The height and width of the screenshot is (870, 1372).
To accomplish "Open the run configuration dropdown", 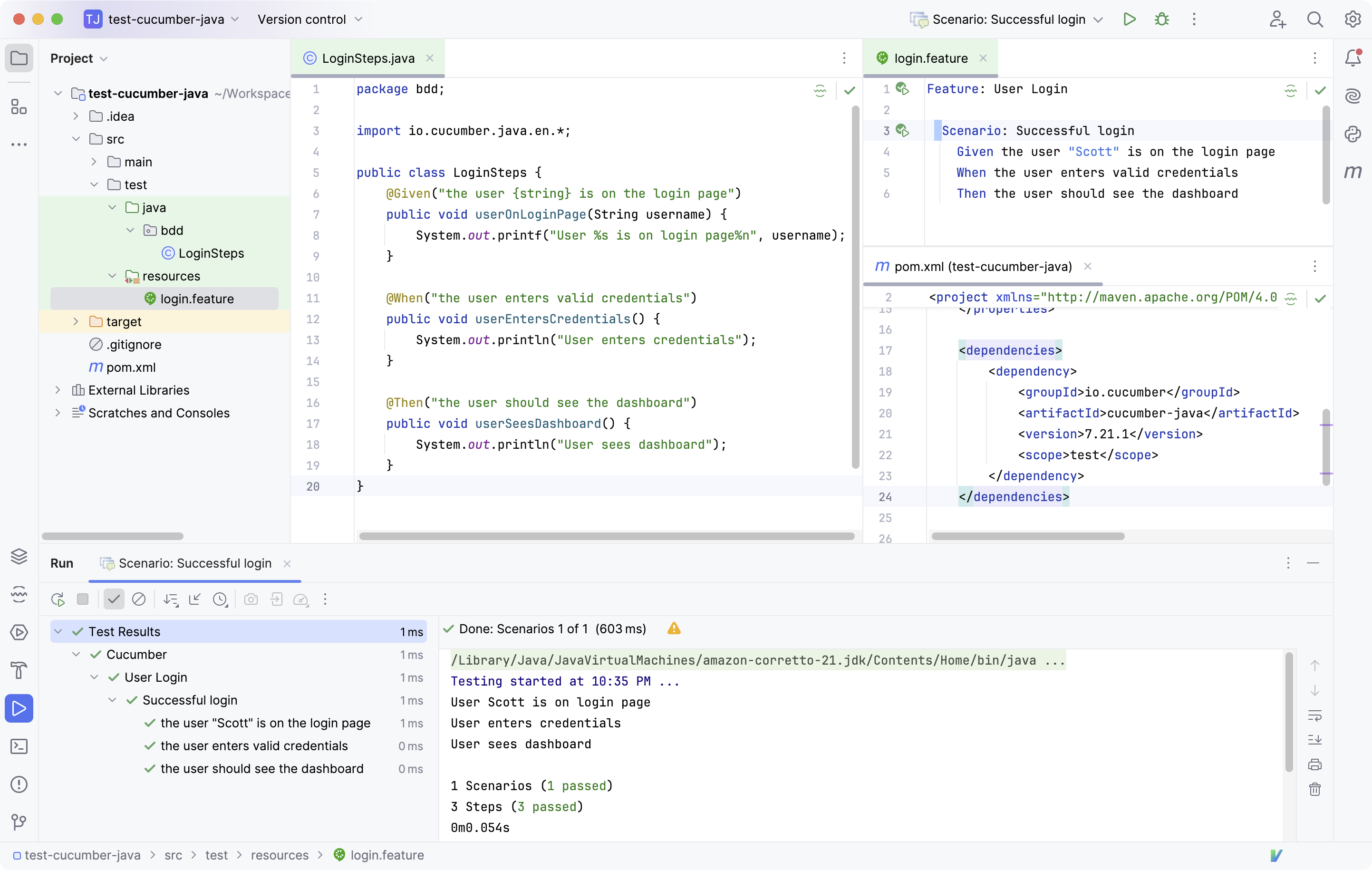I will tap(1009, 19).
